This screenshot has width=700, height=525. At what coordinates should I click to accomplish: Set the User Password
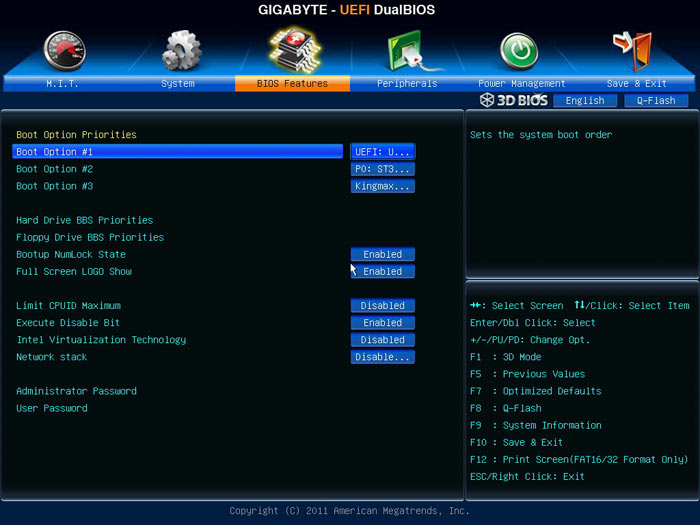[52, 408]
